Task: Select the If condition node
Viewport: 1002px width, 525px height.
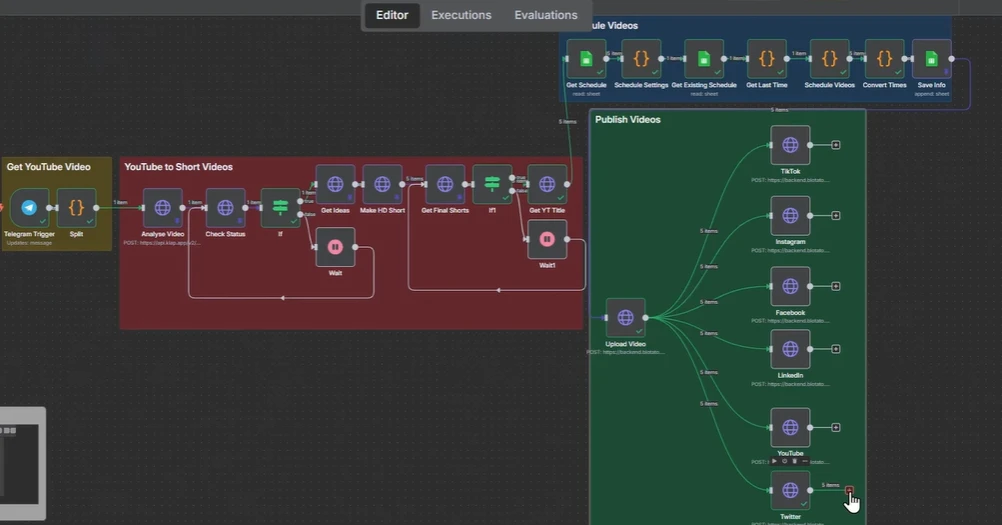Action: click(x=281, y=208)
